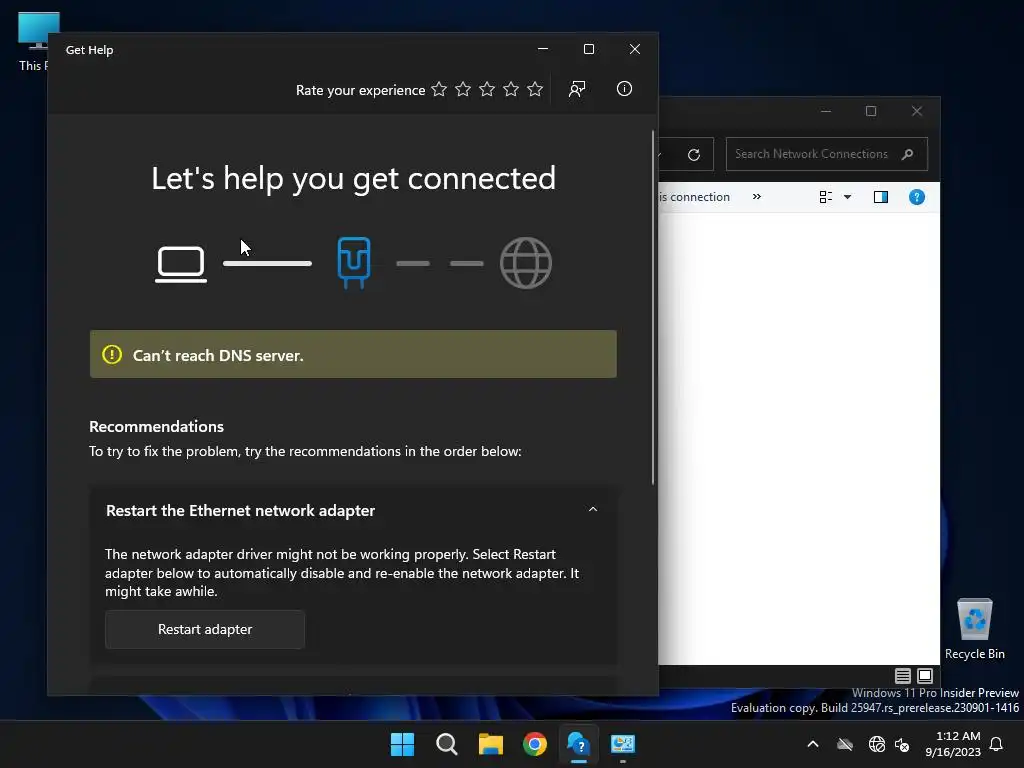Switch to large icons view at window bottom

click(x=925, y=676)
